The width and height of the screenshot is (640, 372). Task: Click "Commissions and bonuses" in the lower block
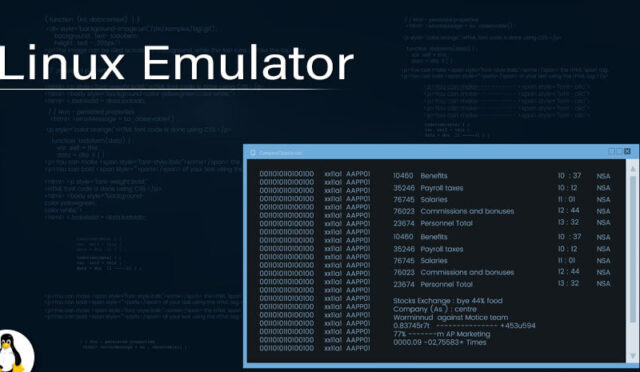[x=467, y=272]
